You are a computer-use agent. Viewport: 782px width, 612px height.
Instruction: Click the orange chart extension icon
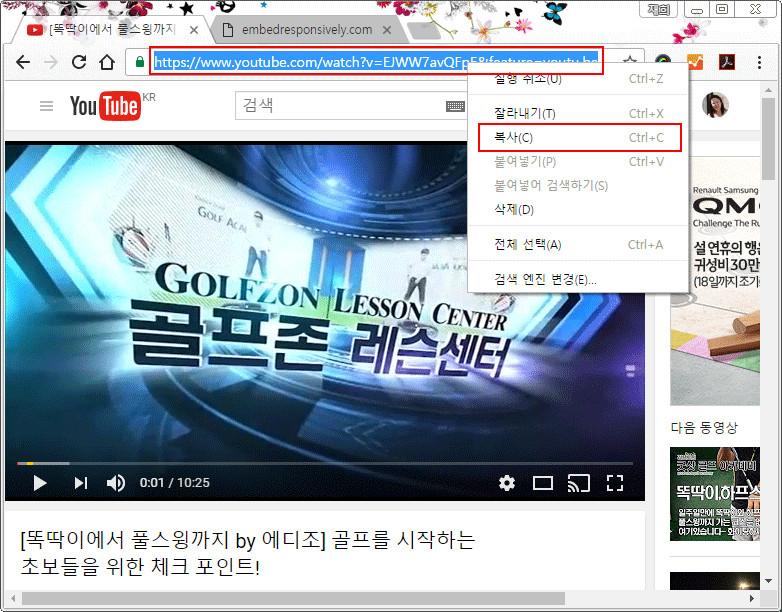tap(695, 62)
